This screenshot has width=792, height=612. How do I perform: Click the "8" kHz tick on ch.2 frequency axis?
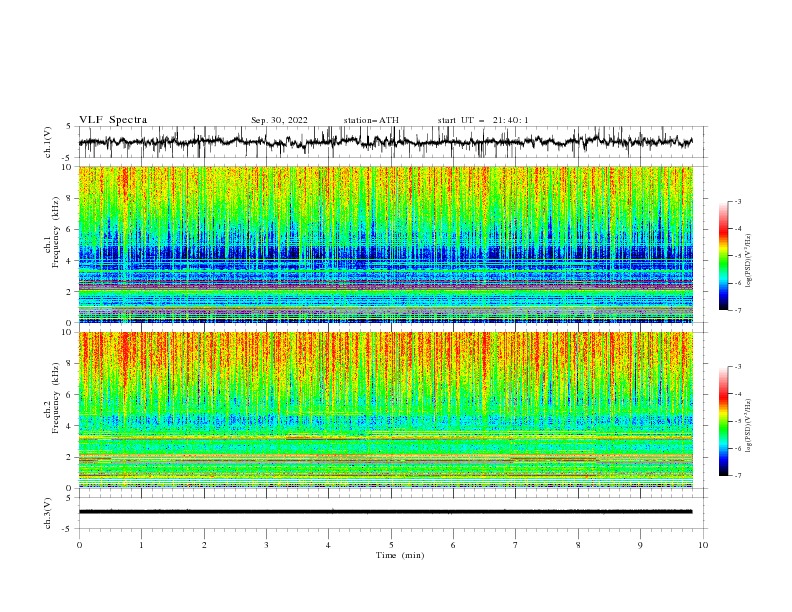tap(70, 363)
